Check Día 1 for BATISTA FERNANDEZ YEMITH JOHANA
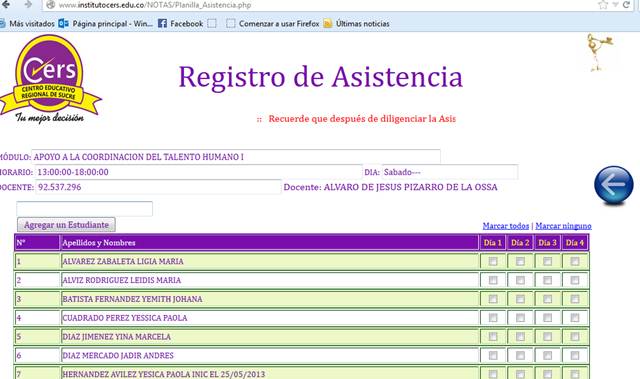Viewport: 640px width, 379px height. [493, 299]
